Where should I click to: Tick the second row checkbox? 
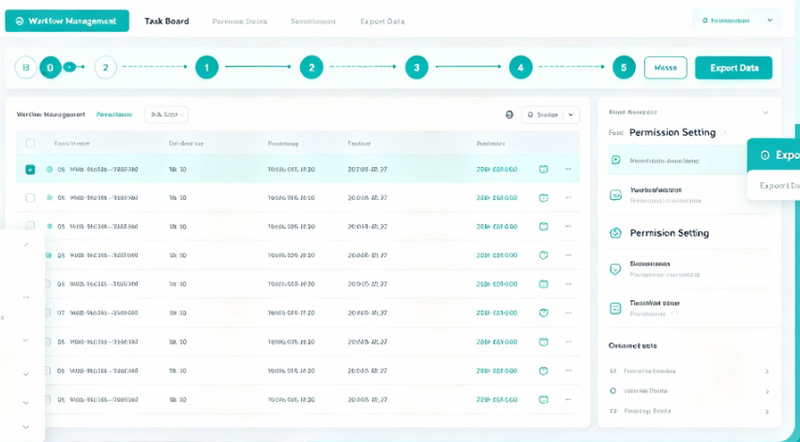coord(30,198)
